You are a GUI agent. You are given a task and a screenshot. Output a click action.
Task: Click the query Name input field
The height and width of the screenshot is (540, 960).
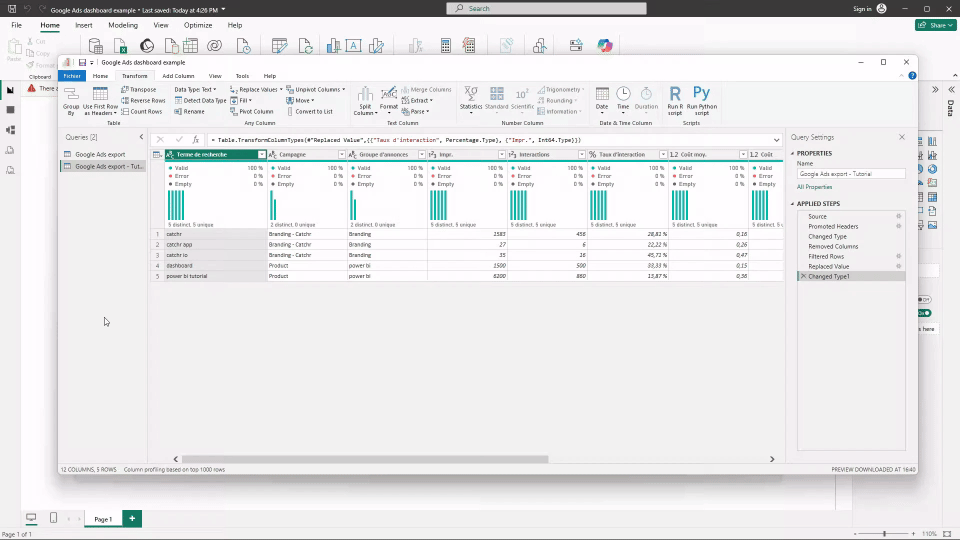(851, 174)
